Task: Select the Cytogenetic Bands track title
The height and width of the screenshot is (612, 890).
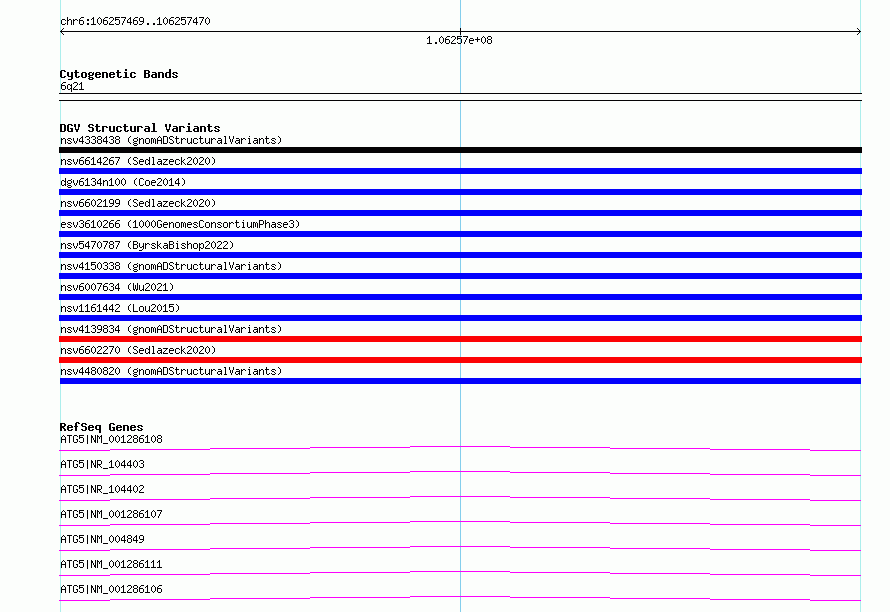Action: coord(119,74)
